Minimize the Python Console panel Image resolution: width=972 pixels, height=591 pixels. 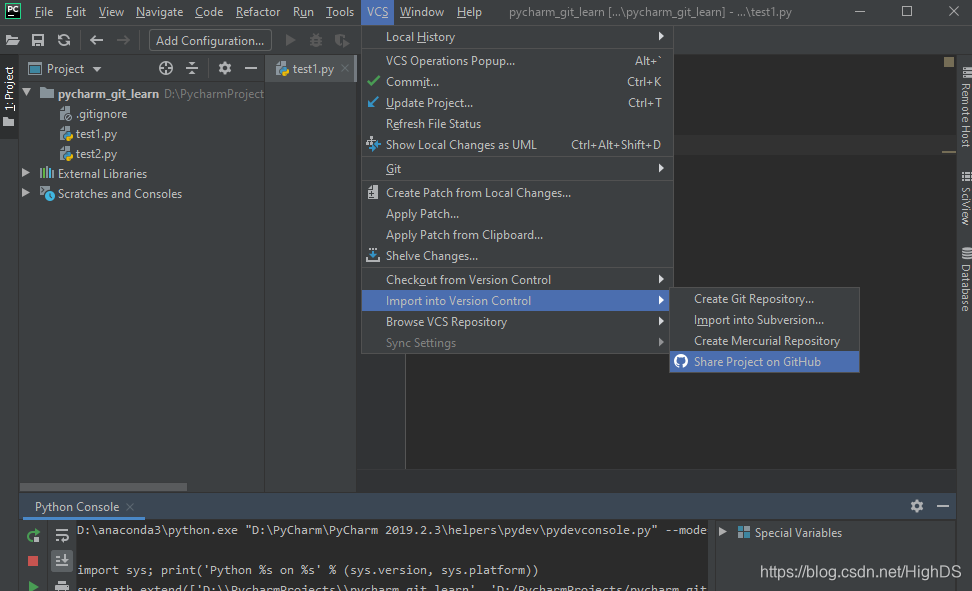tap(943, 506)
